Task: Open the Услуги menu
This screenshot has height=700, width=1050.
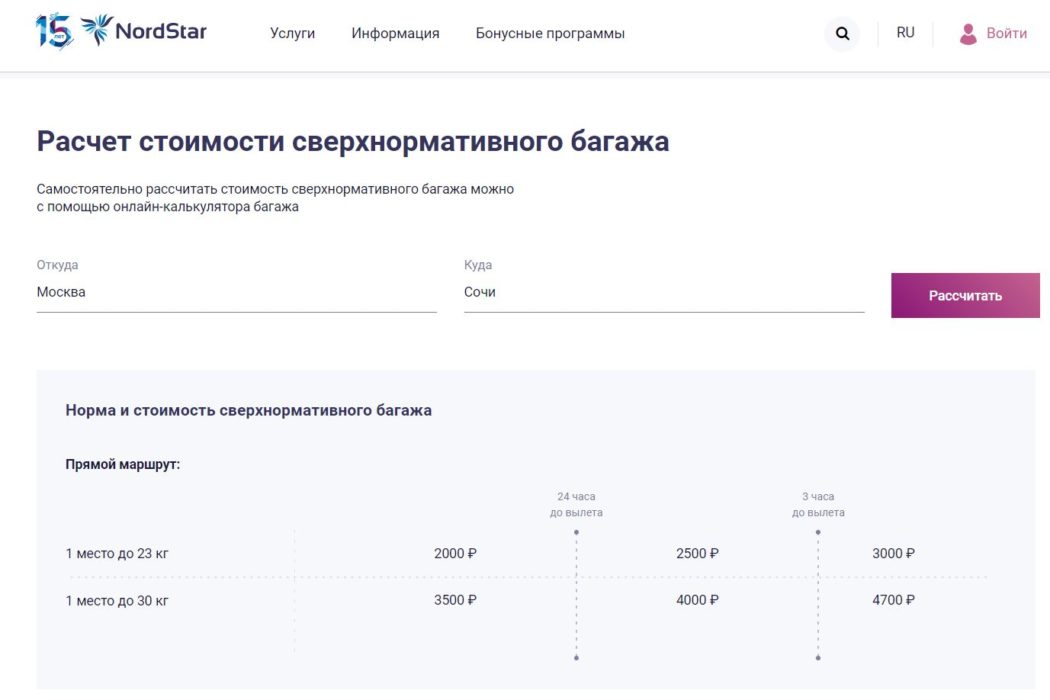Action: tap(293, 33)
